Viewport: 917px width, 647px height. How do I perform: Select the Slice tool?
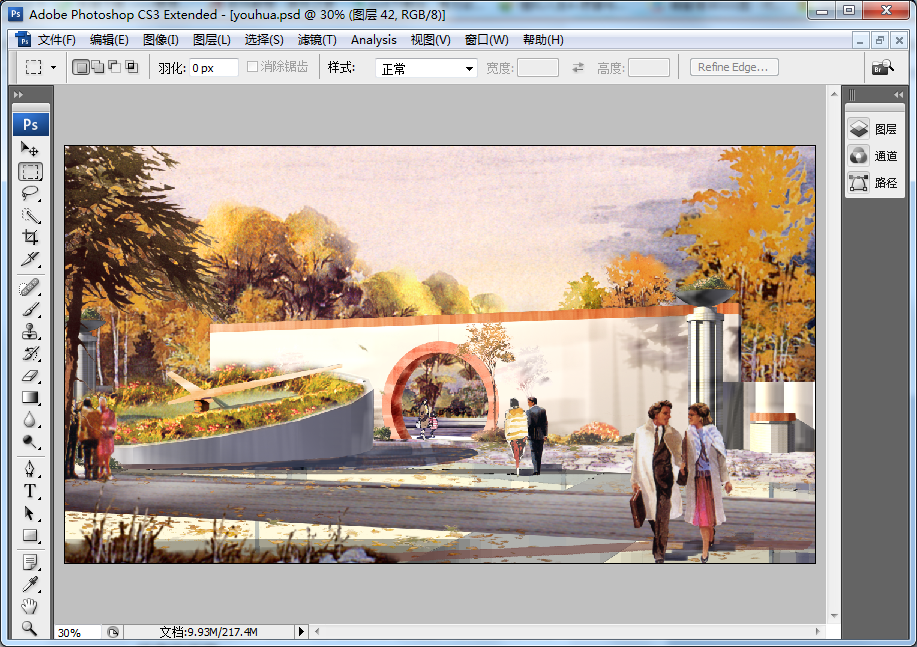[x=30, y=259]
